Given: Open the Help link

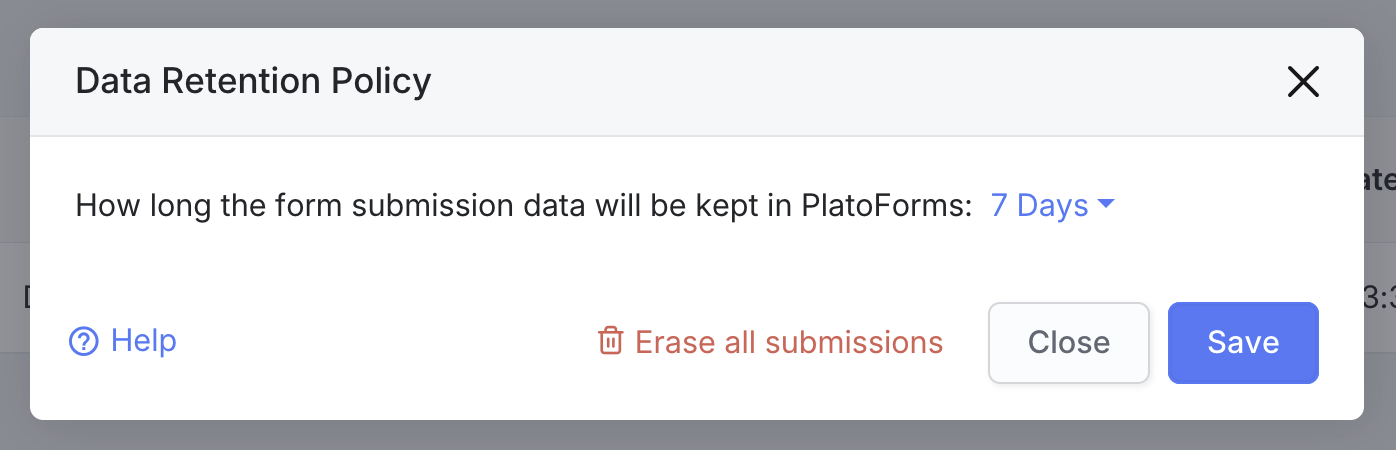Looking at the screenshot, I should (x=143, y=341).
